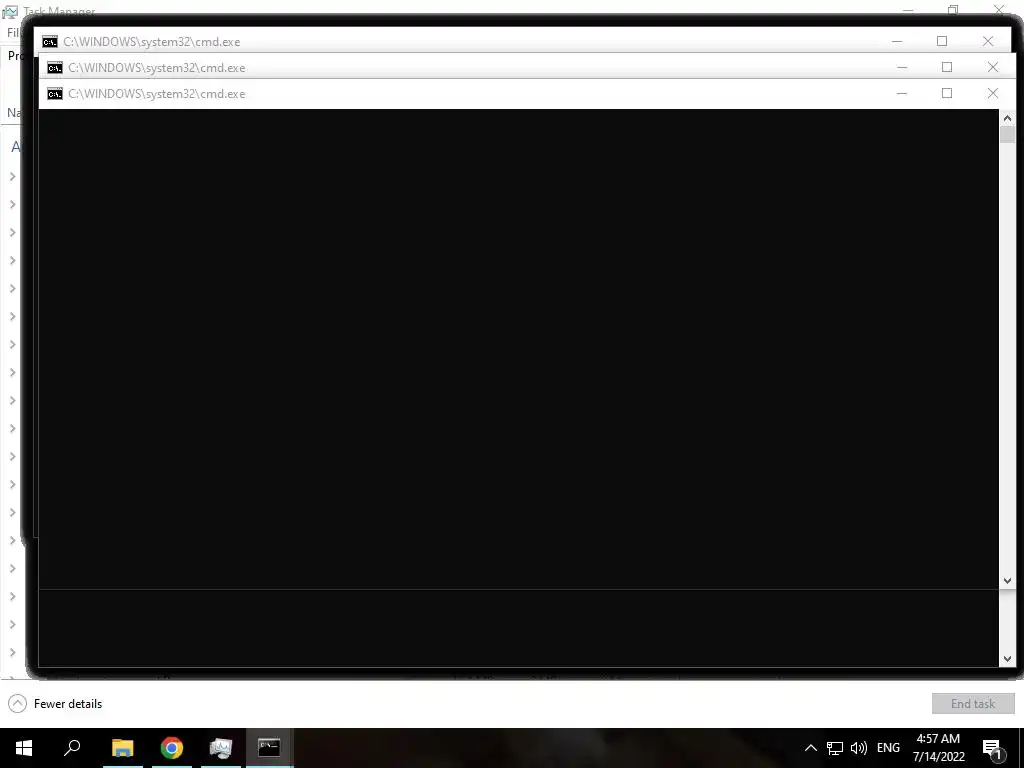Close the front cmd window
The height and width of the screenshot is (768, 1024).
click(993, 93)
